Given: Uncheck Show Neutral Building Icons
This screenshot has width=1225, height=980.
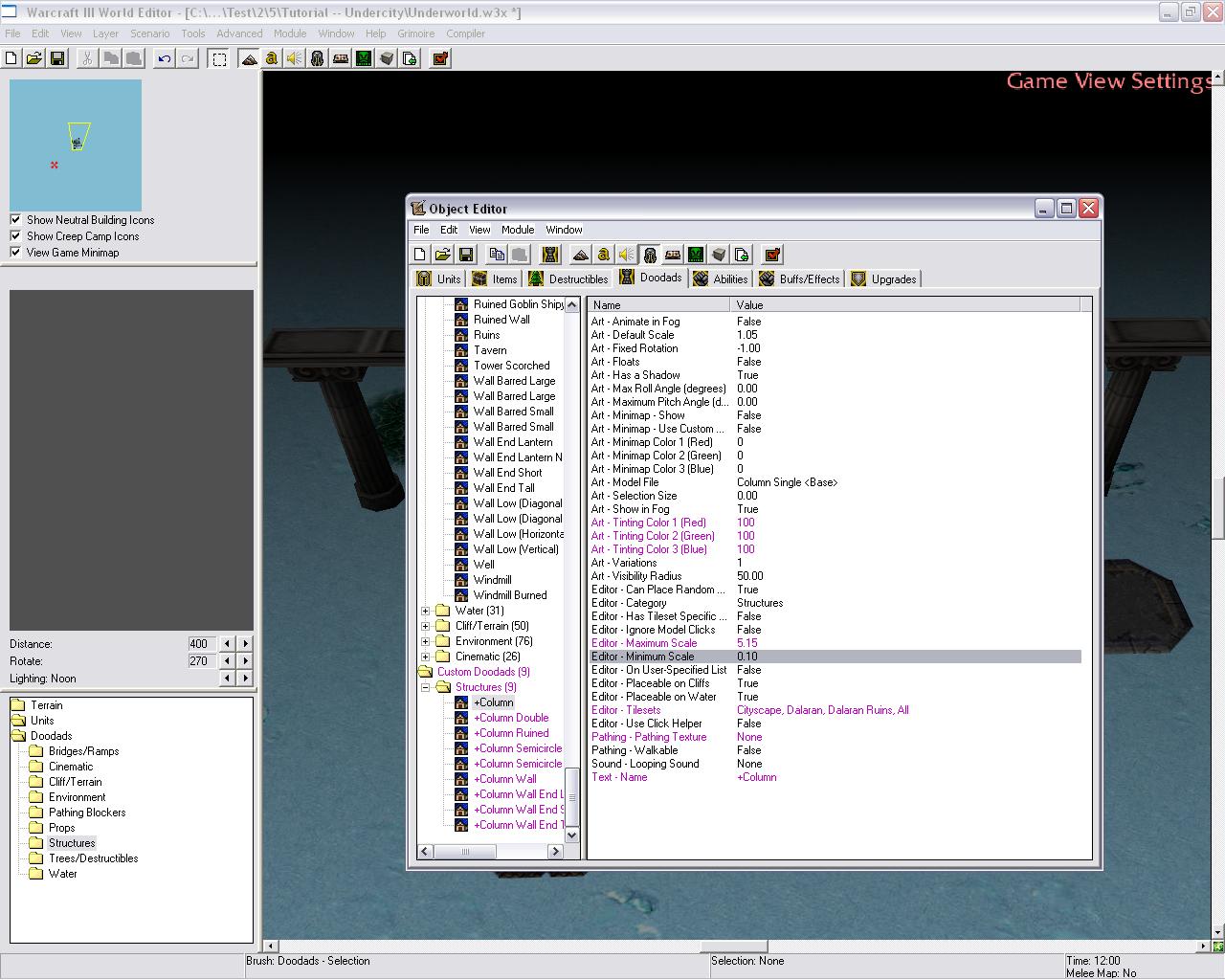Looking at the screenshot, I should pyautogui.click(x=15, y=220).
